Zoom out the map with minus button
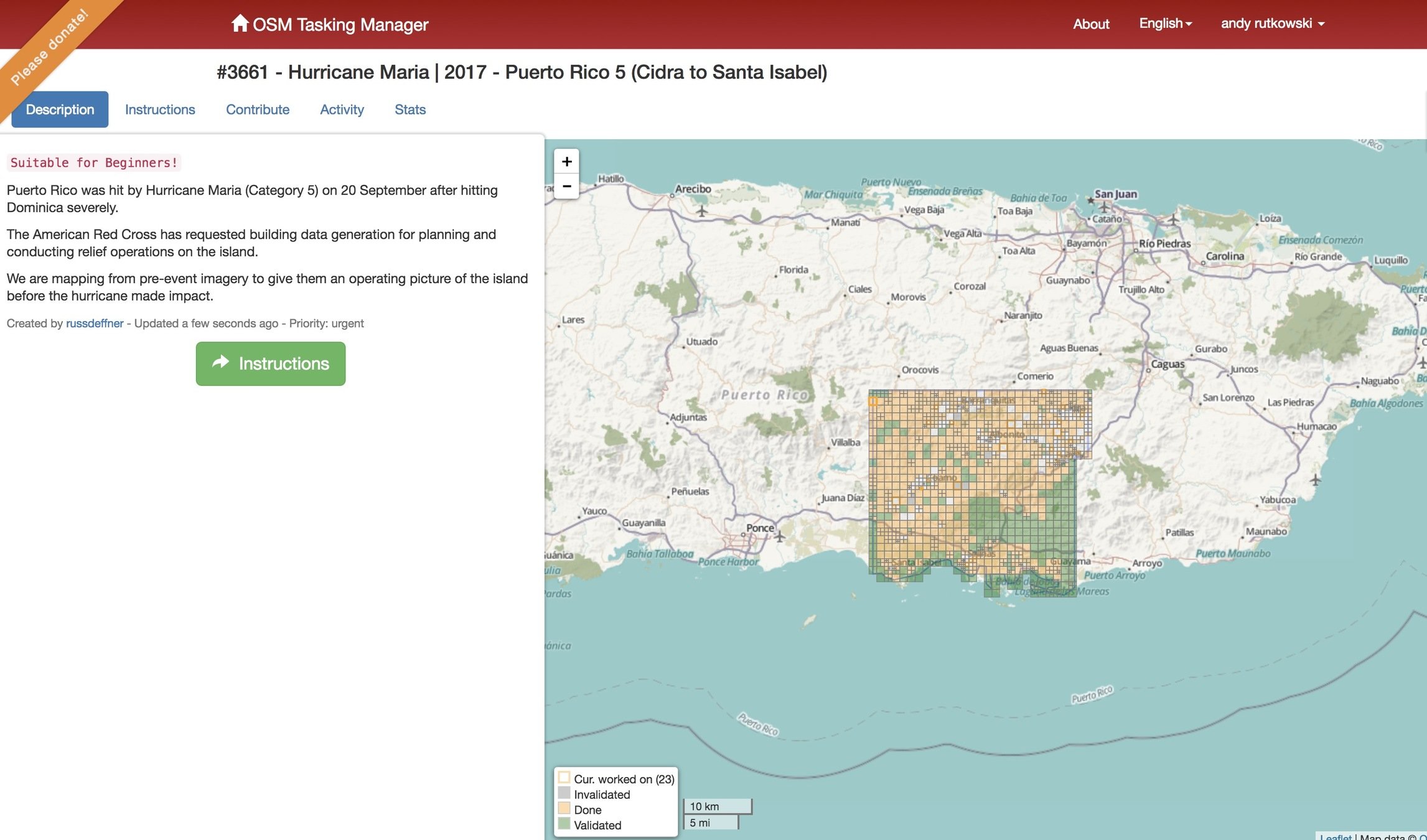Viewport: 1427px width, 840px height. tap(566, 186)
